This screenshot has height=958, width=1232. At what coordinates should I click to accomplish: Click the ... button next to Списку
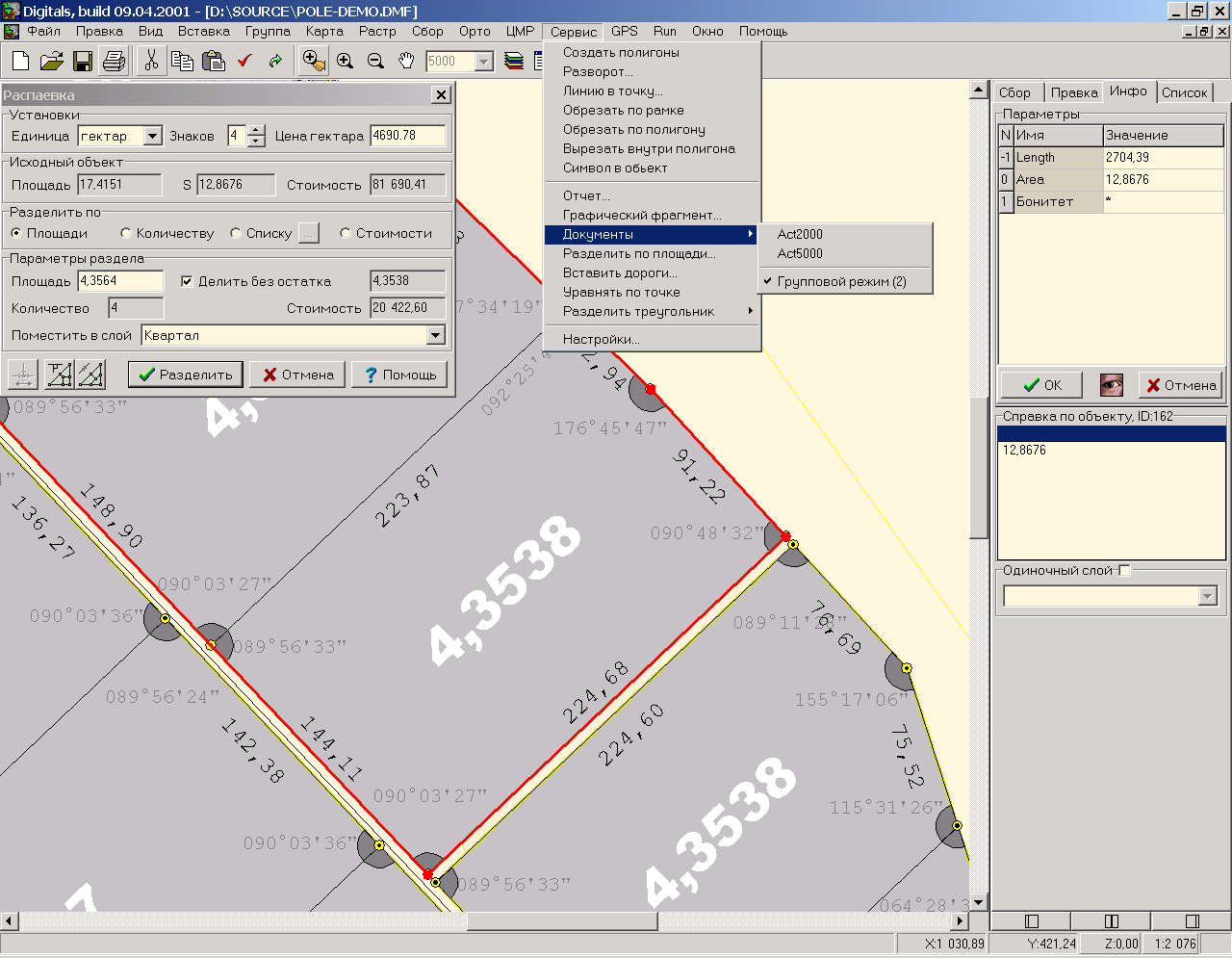point(308,233)
